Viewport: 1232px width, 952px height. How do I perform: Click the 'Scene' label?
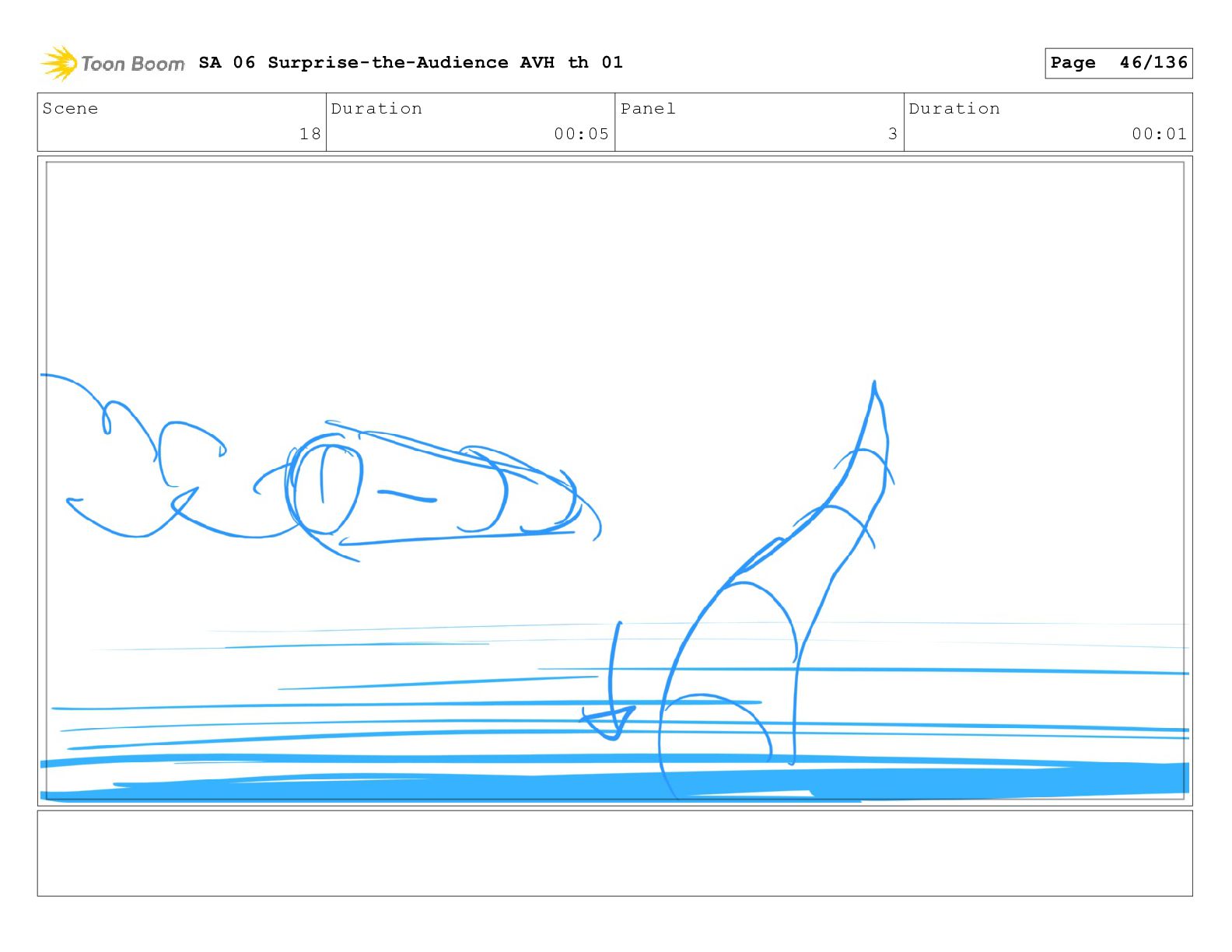click(x=71, y=109)
